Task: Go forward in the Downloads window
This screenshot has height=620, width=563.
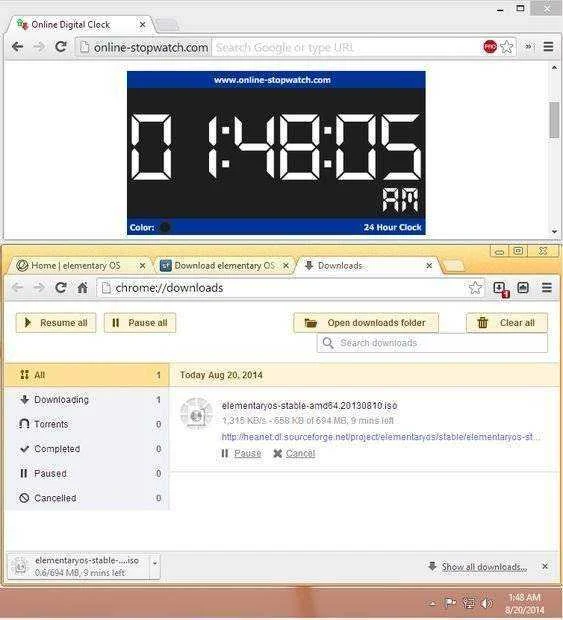Action: click(39, 288)
